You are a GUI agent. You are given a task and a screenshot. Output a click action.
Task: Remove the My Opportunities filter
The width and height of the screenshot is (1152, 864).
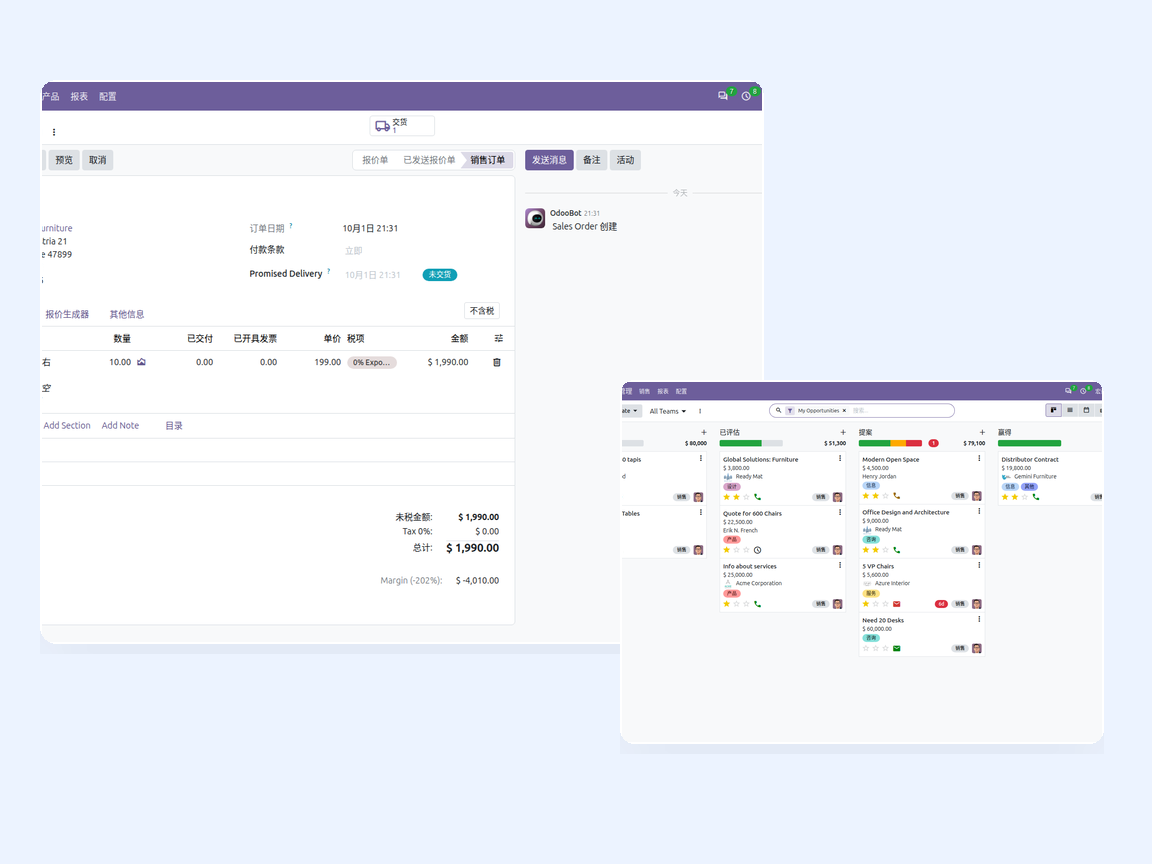[844, 411]
